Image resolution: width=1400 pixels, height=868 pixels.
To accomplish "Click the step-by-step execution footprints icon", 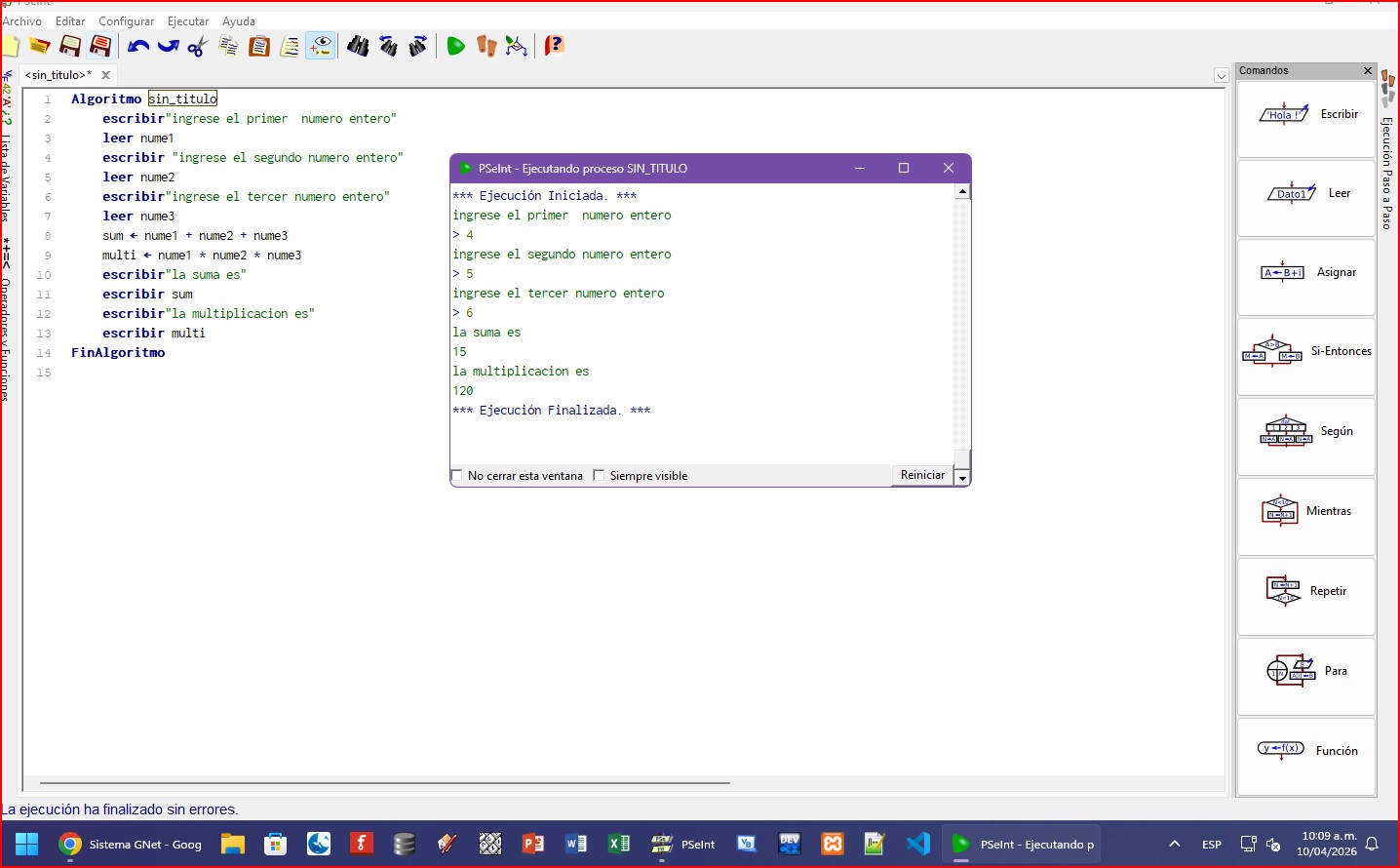I will pos(486,46).
